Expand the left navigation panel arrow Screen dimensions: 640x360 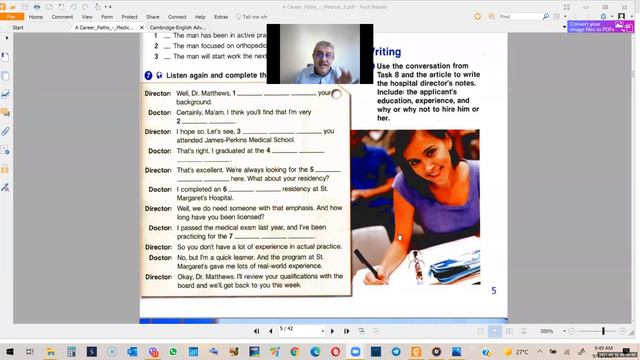[x=7, y=38]
